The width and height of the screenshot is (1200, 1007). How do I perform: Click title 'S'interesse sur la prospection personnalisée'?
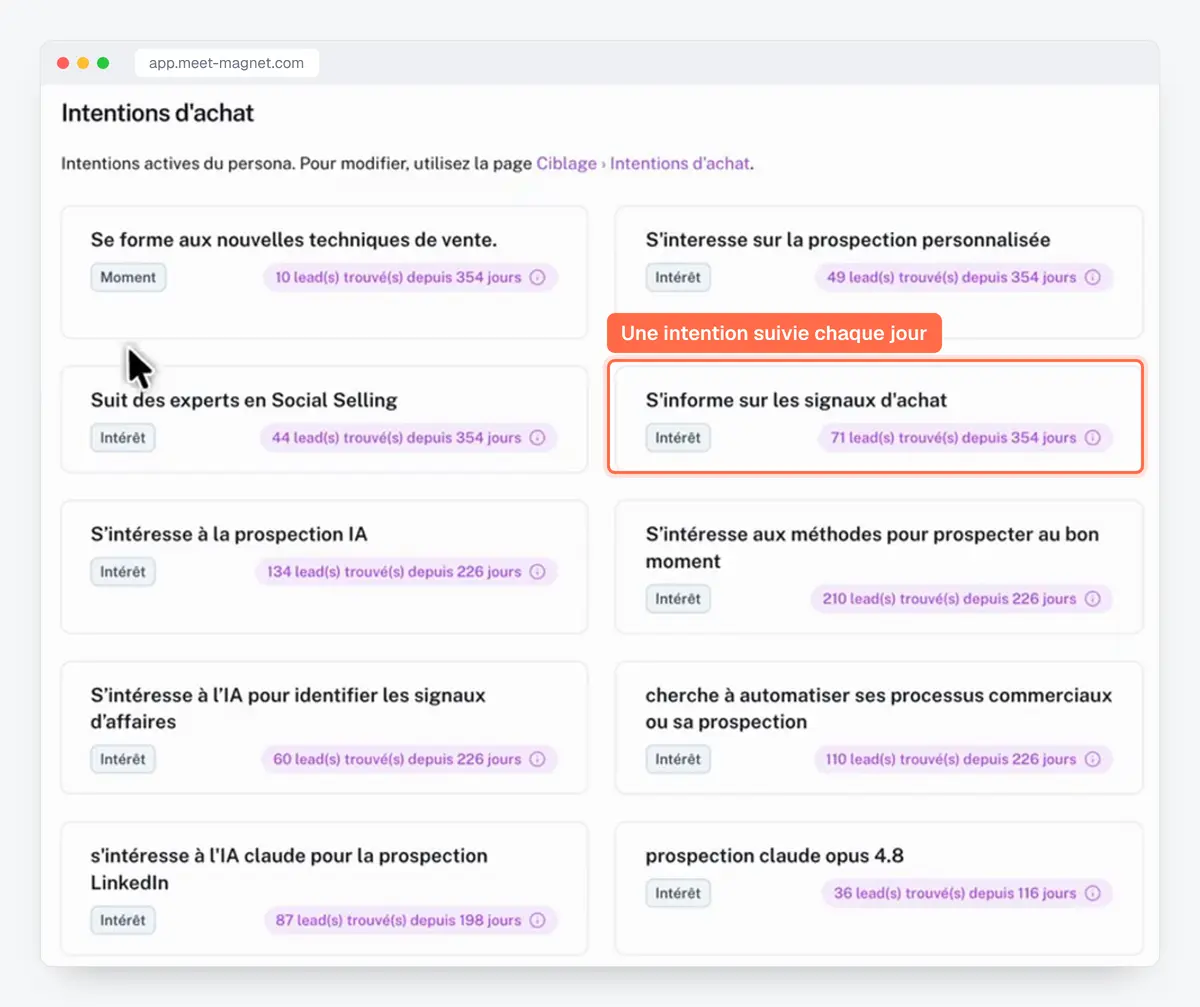848,240
